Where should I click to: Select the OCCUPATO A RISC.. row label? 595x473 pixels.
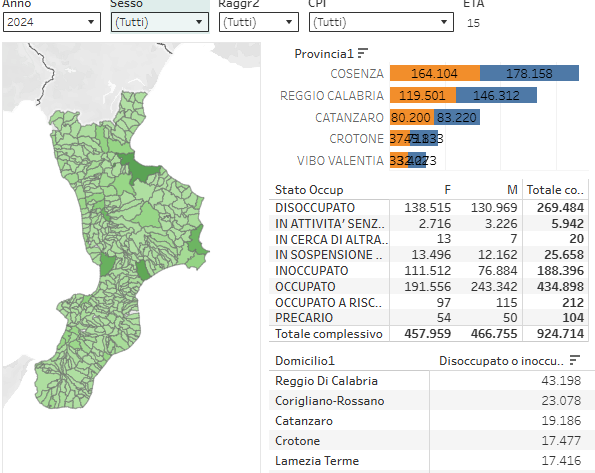pyautogui.click(x=328, y=303)
